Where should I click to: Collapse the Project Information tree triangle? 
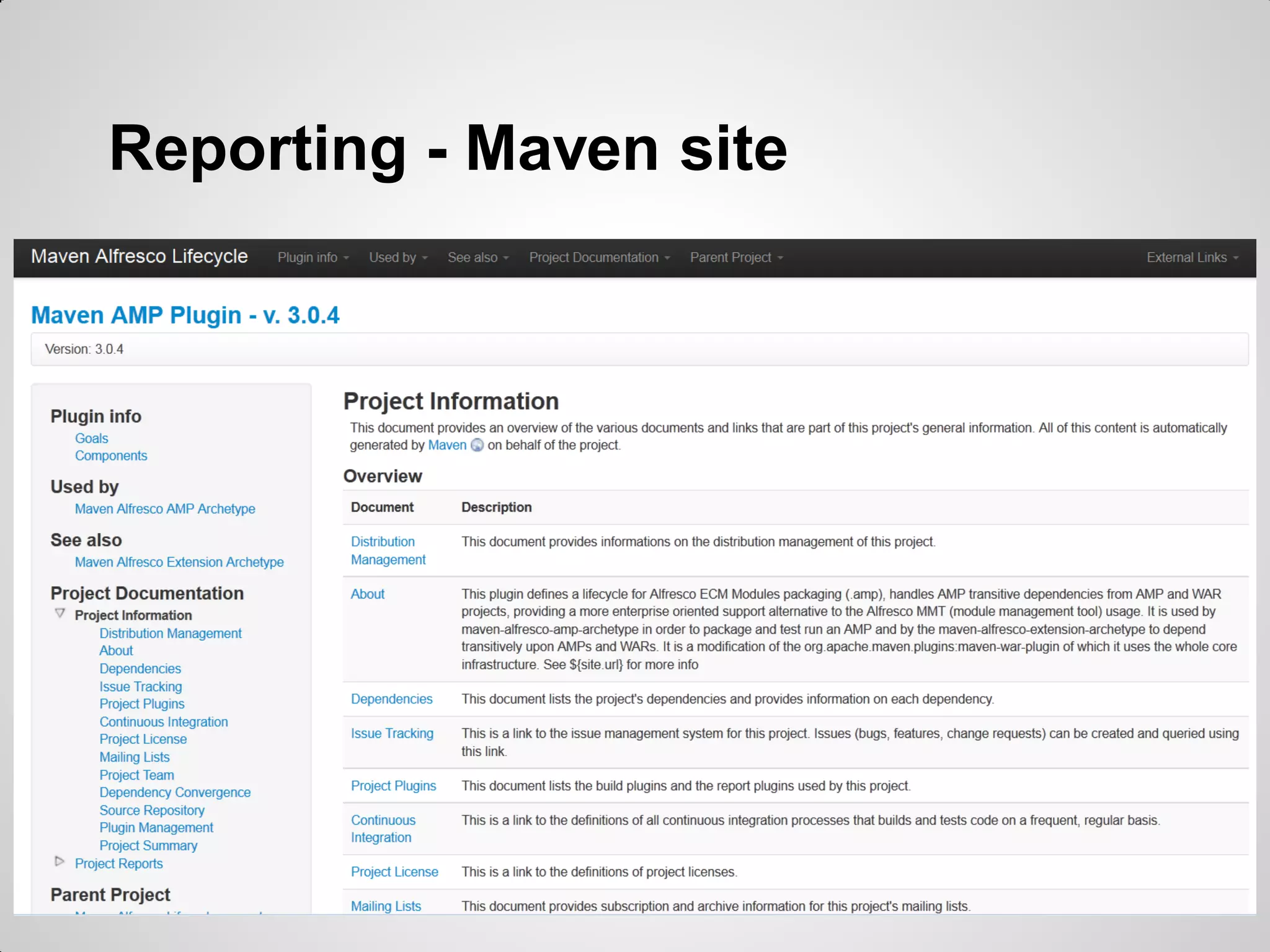[60, 614]
